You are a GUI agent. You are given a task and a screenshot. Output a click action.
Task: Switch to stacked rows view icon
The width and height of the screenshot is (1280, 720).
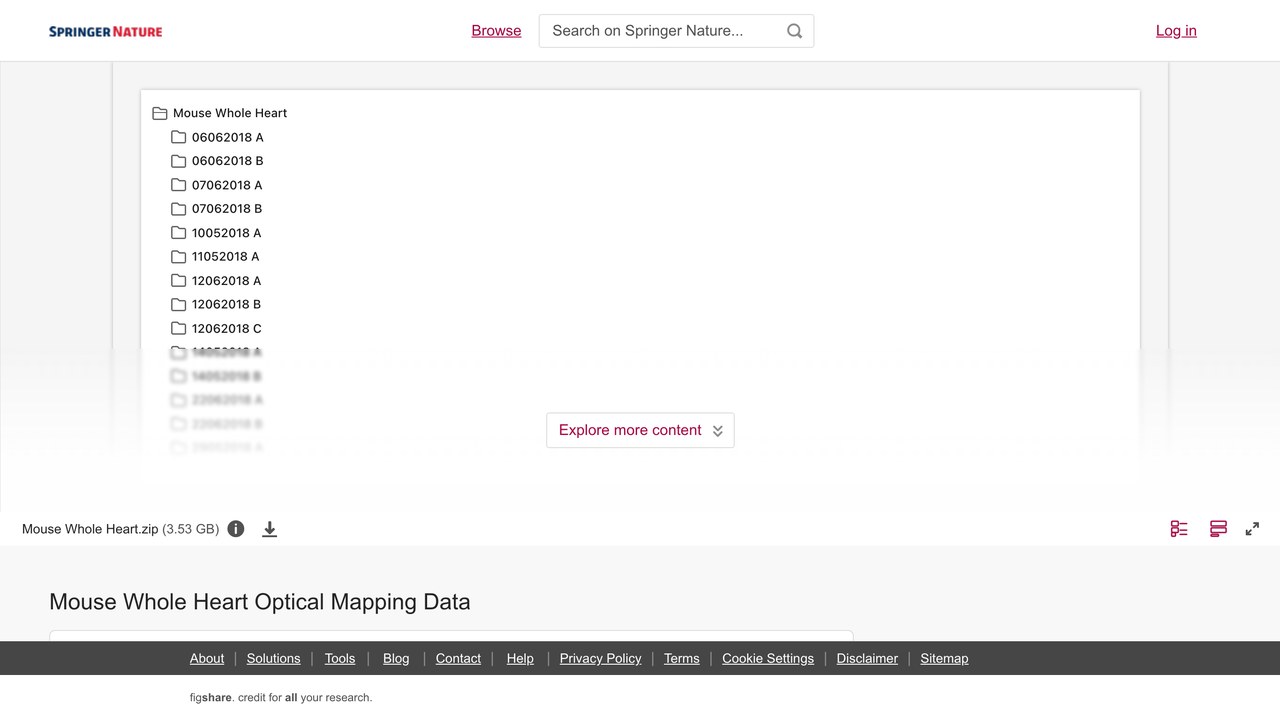[x=1218, y=529]
